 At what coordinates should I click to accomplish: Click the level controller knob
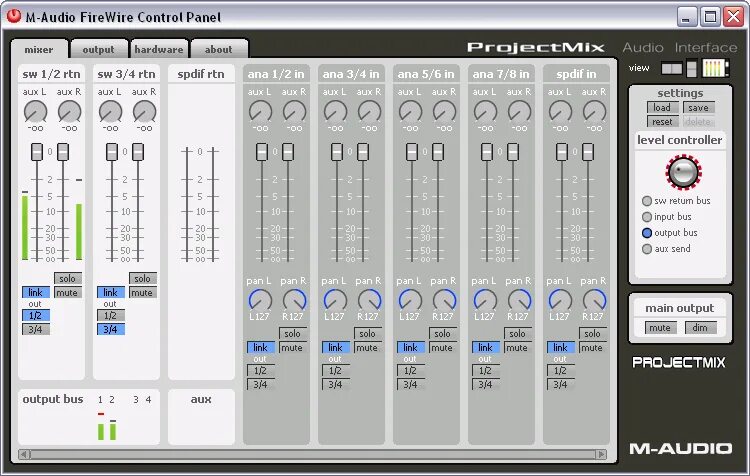coord(684,172)
